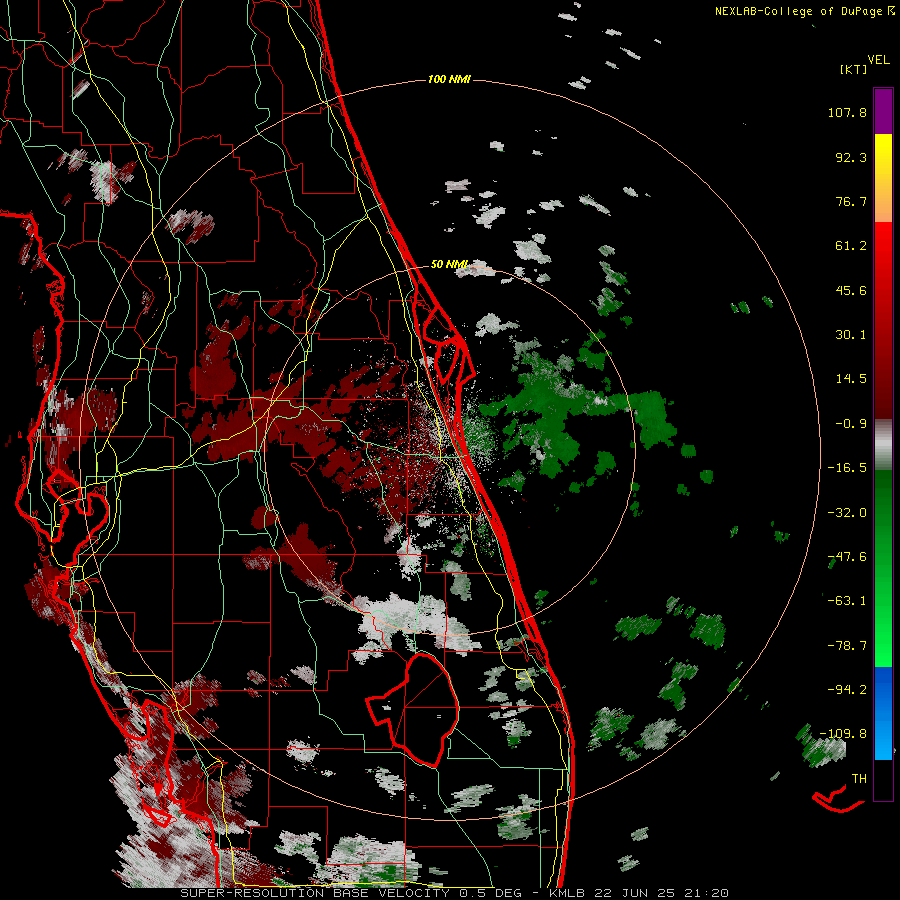Click the [KT] units label

(x=853, y=69)
